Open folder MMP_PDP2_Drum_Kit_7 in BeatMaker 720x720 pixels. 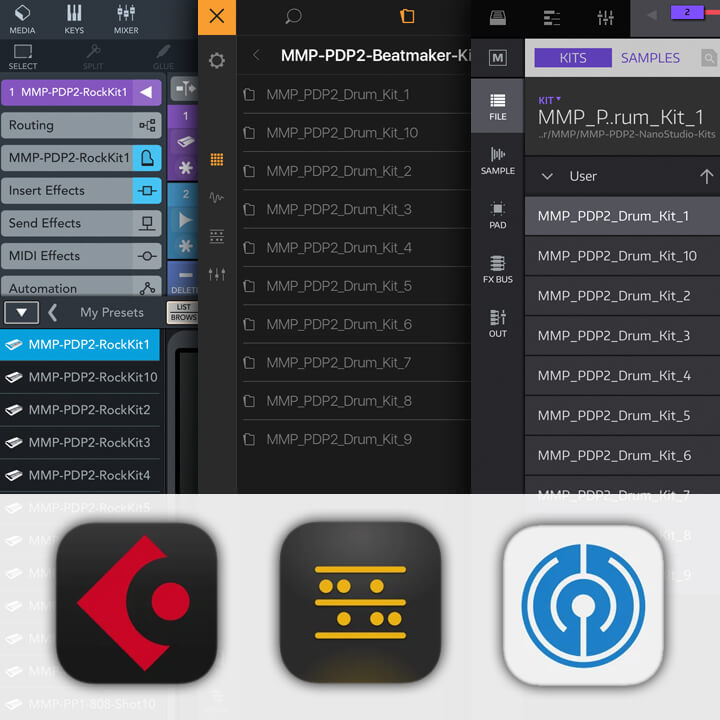tap(356, 363)
